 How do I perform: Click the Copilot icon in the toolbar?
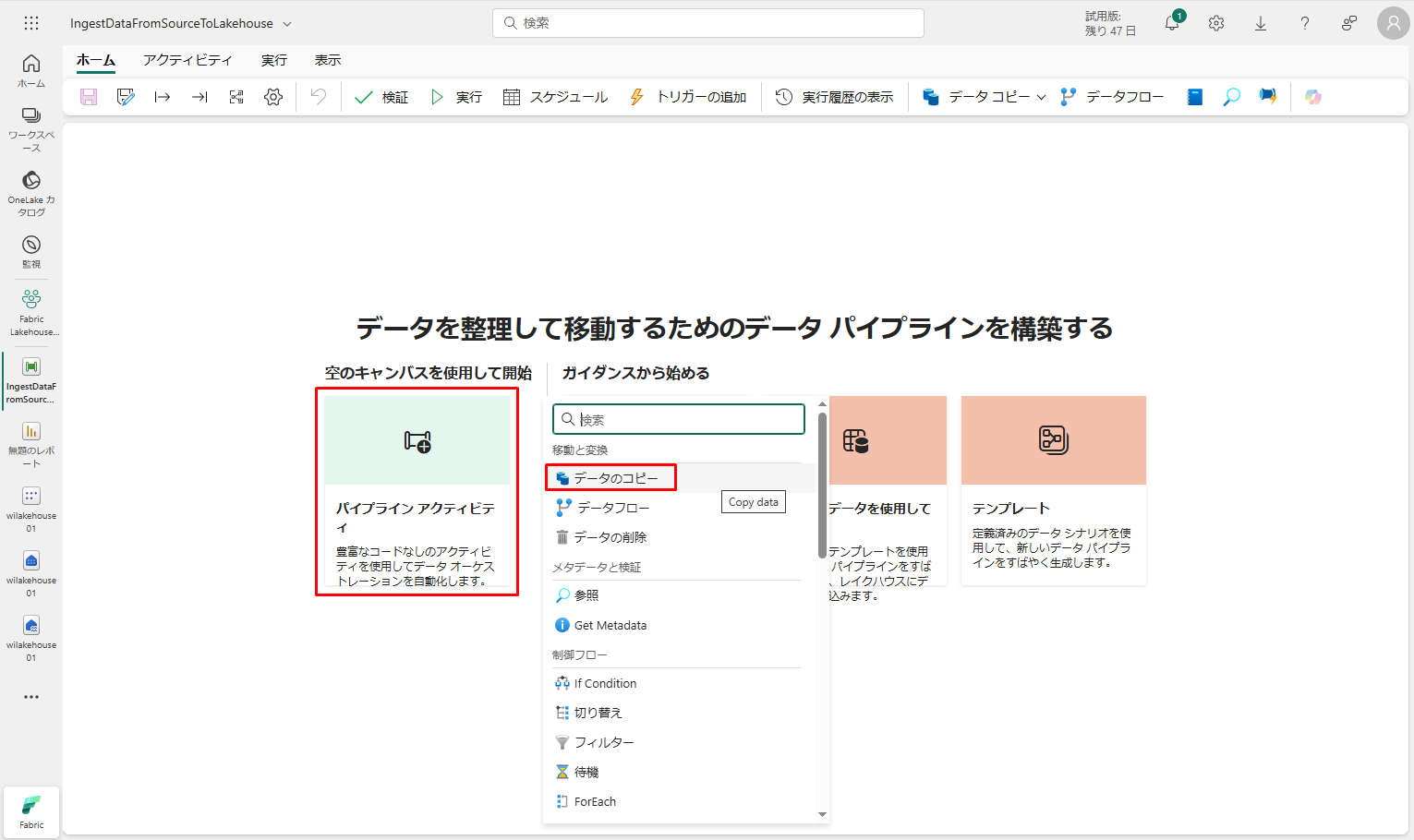tap(1312, 97)
